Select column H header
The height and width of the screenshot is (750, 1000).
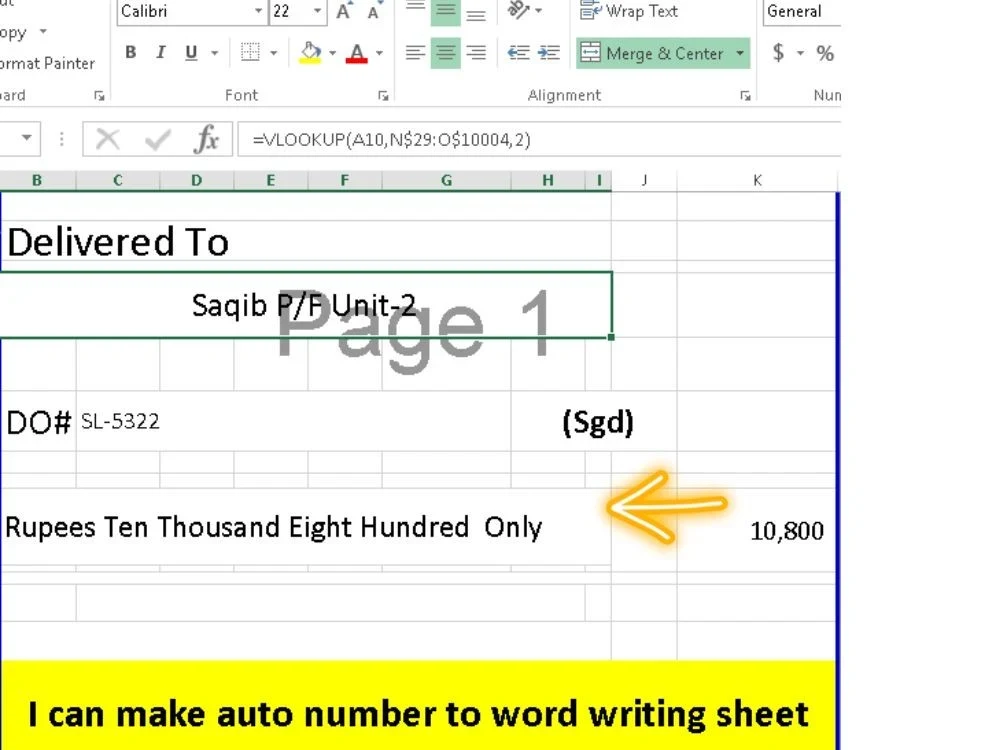coord(548,180)
